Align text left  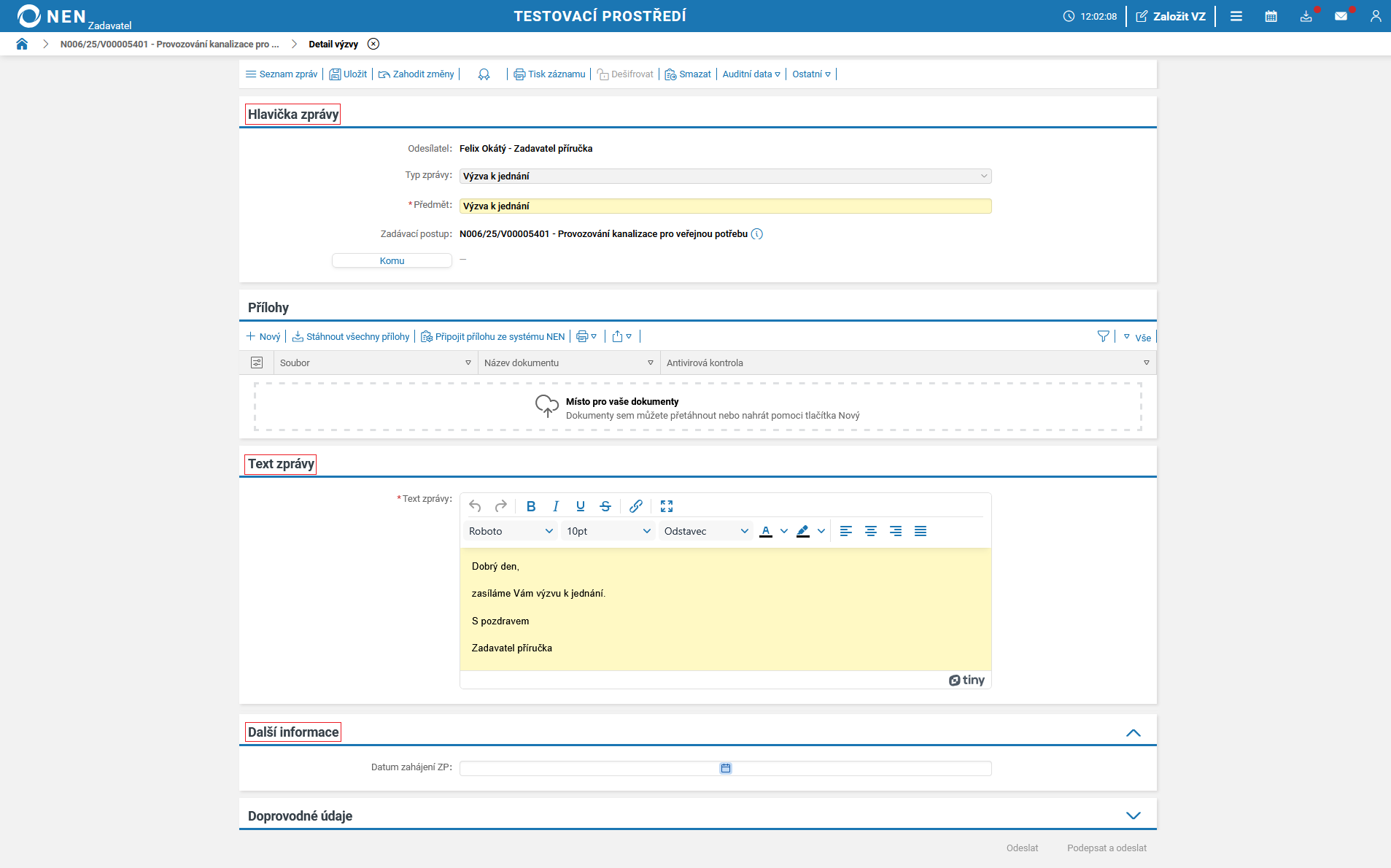[846, 531]
